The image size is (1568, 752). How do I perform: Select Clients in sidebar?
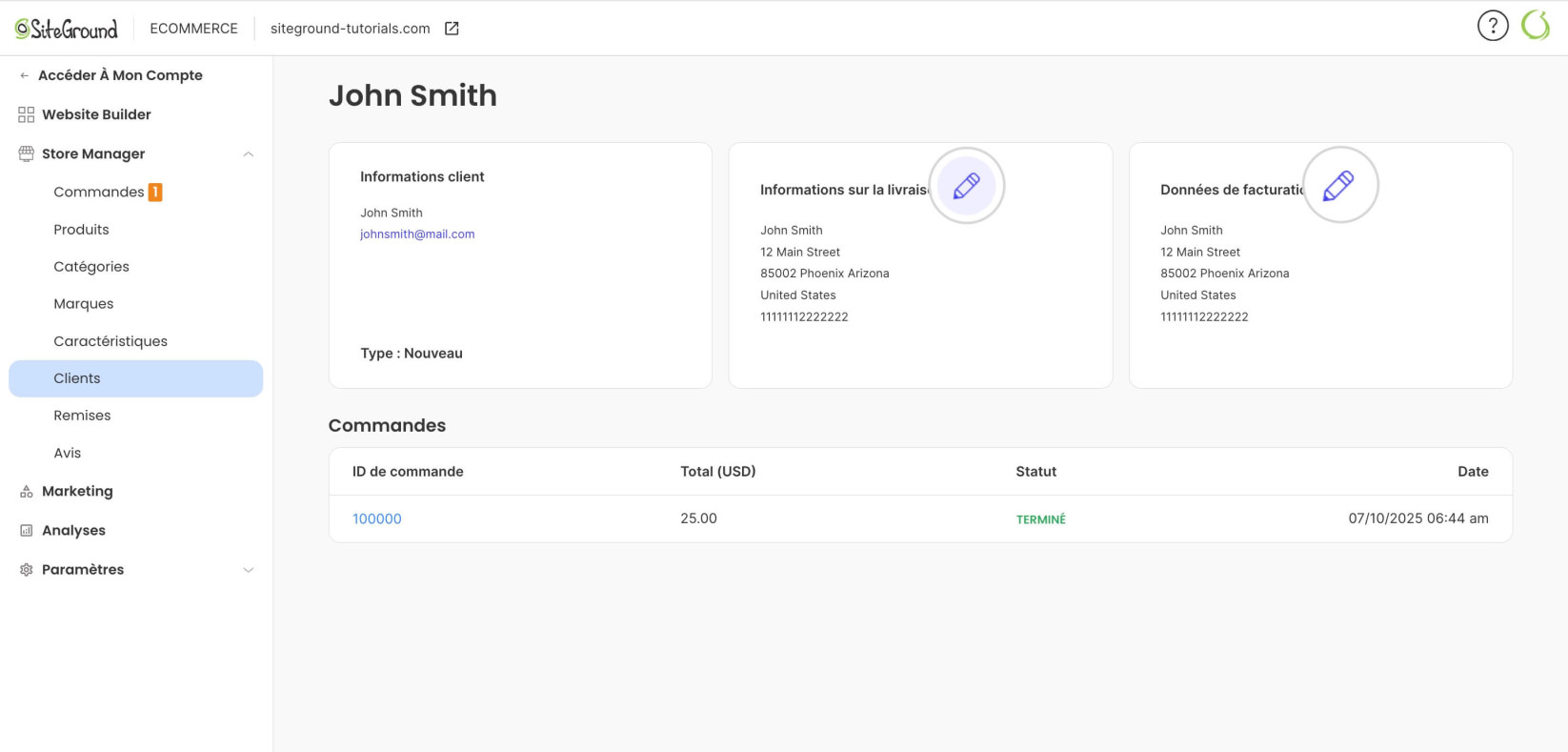(x=136, y=378)
